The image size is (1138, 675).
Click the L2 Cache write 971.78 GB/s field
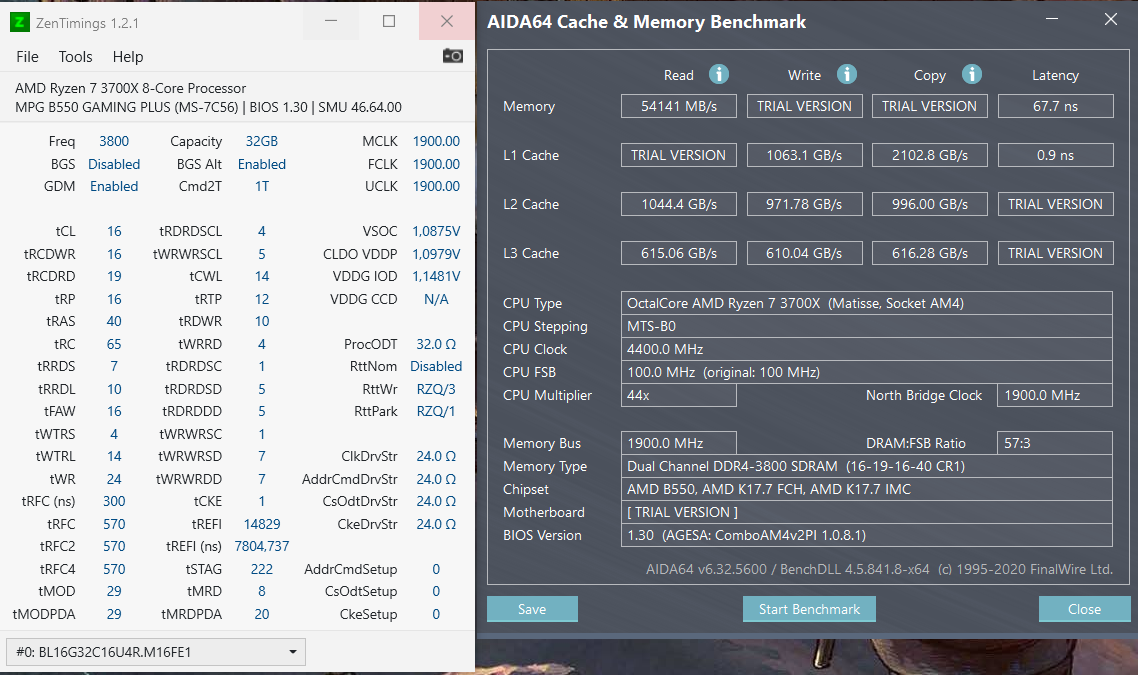pos(804,204)
